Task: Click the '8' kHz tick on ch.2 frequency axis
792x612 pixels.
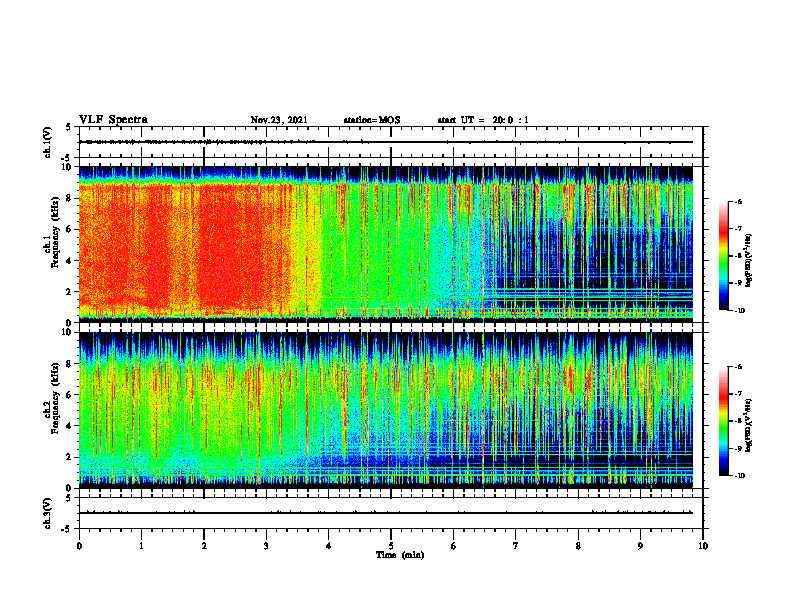Action: (x=70, y=364)
